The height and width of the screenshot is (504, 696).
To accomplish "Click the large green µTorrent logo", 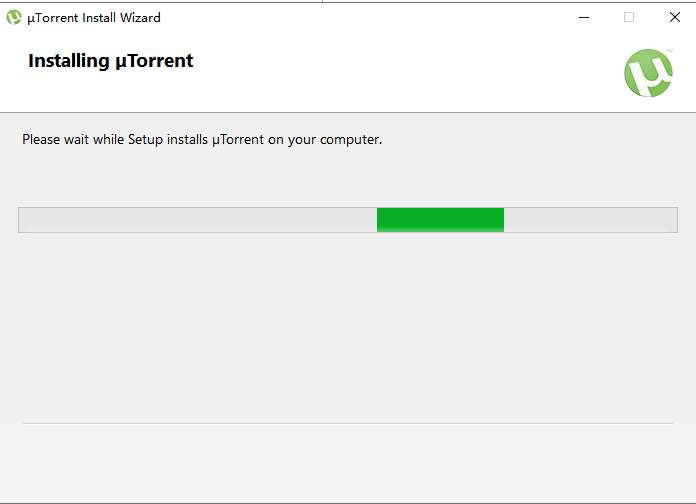I will coord(648,73).
